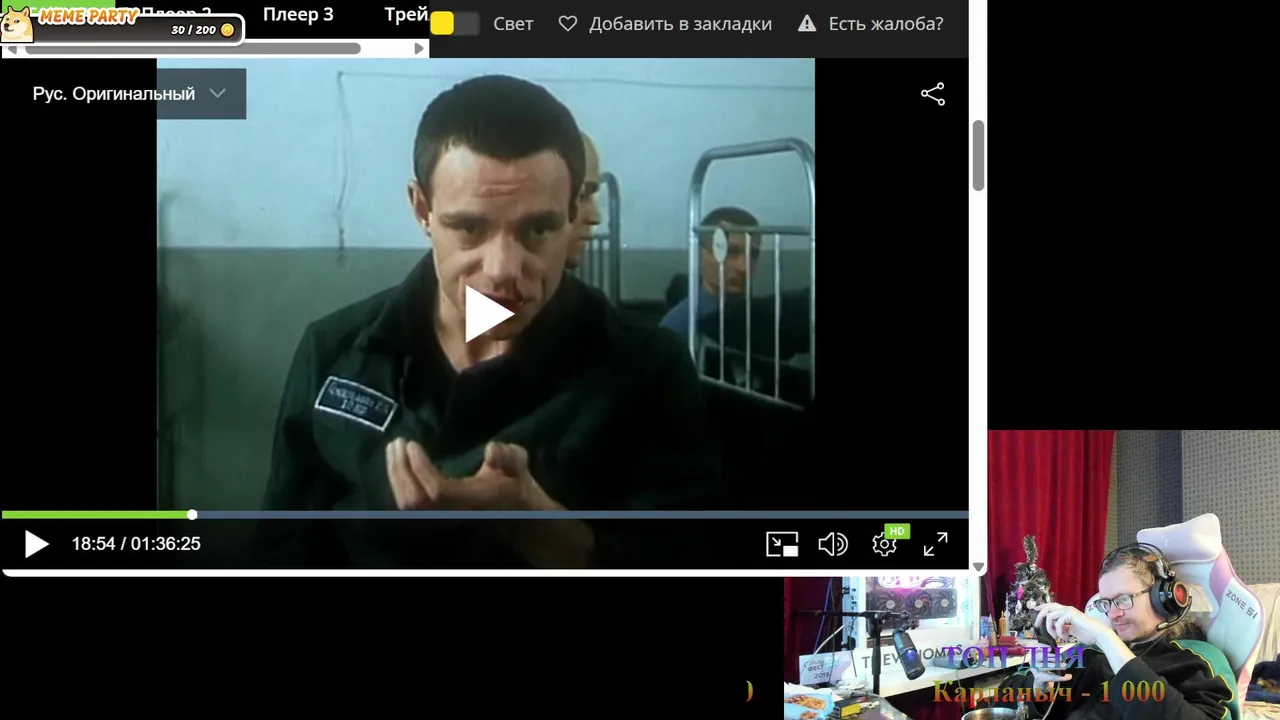
Task: Switch to the Плеер 3 tab
Action: point(298,14)
